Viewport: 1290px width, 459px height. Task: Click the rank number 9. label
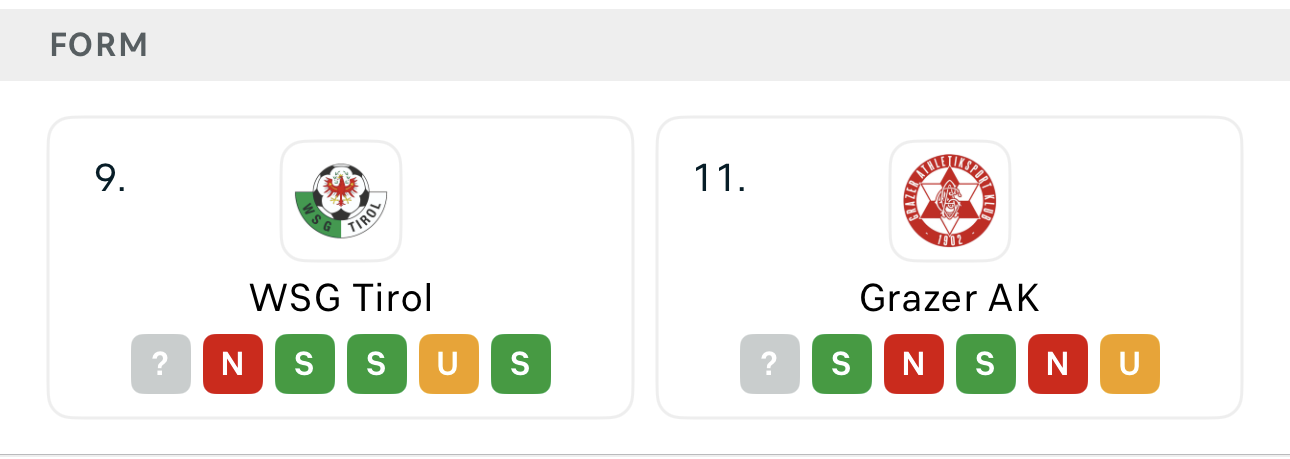[x=110, y=178]
